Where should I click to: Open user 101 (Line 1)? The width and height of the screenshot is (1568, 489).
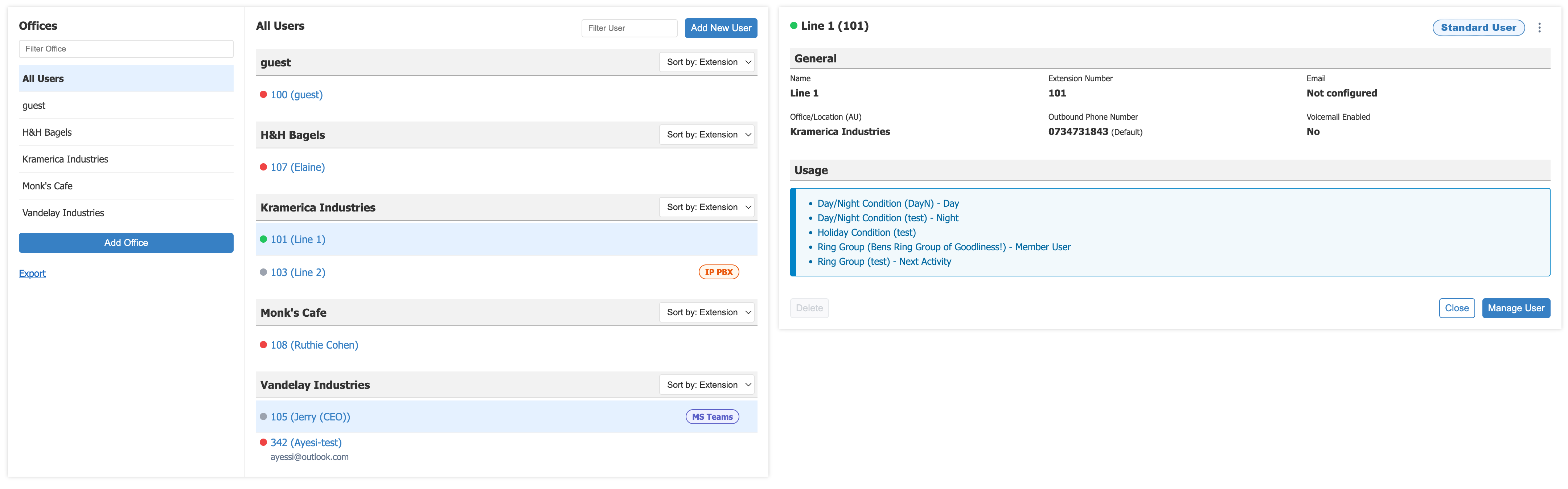point(297,239)
